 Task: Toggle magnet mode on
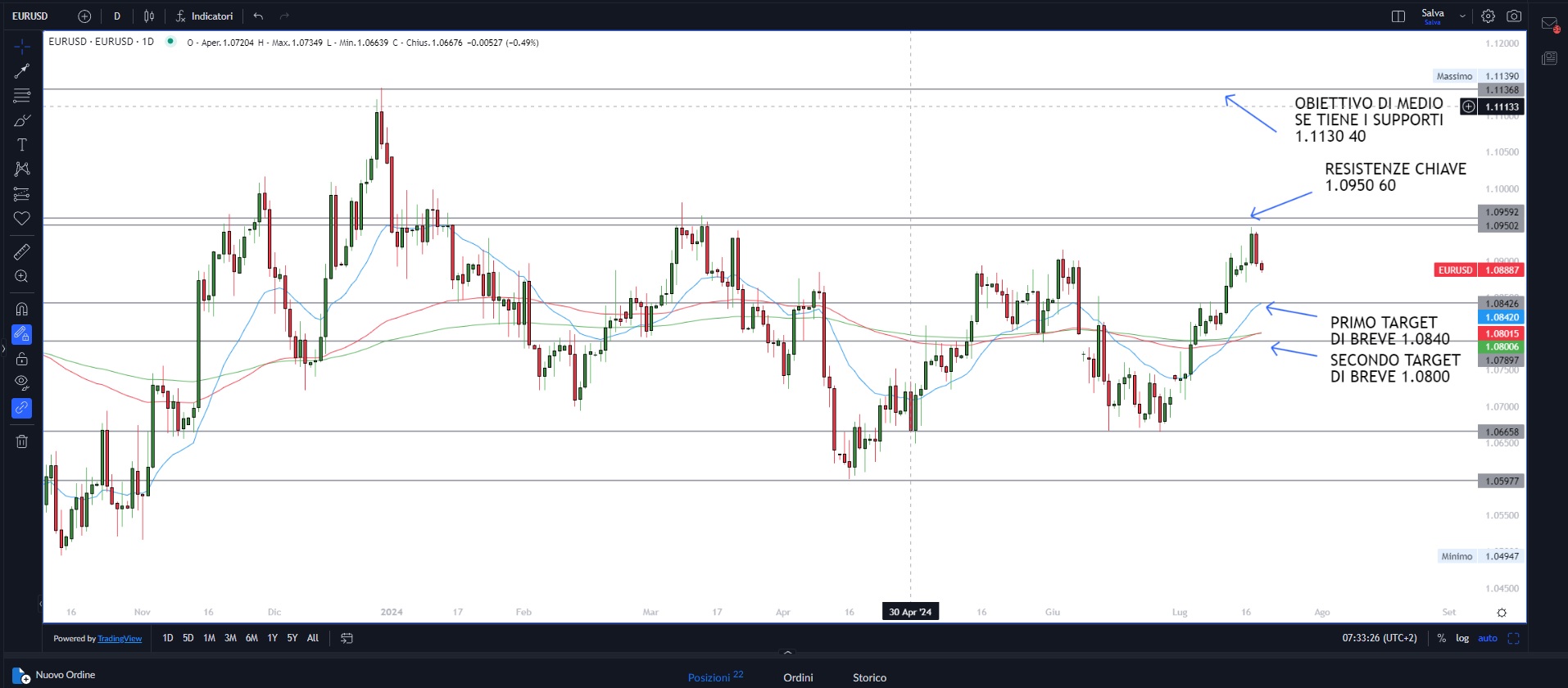(22, 309)
